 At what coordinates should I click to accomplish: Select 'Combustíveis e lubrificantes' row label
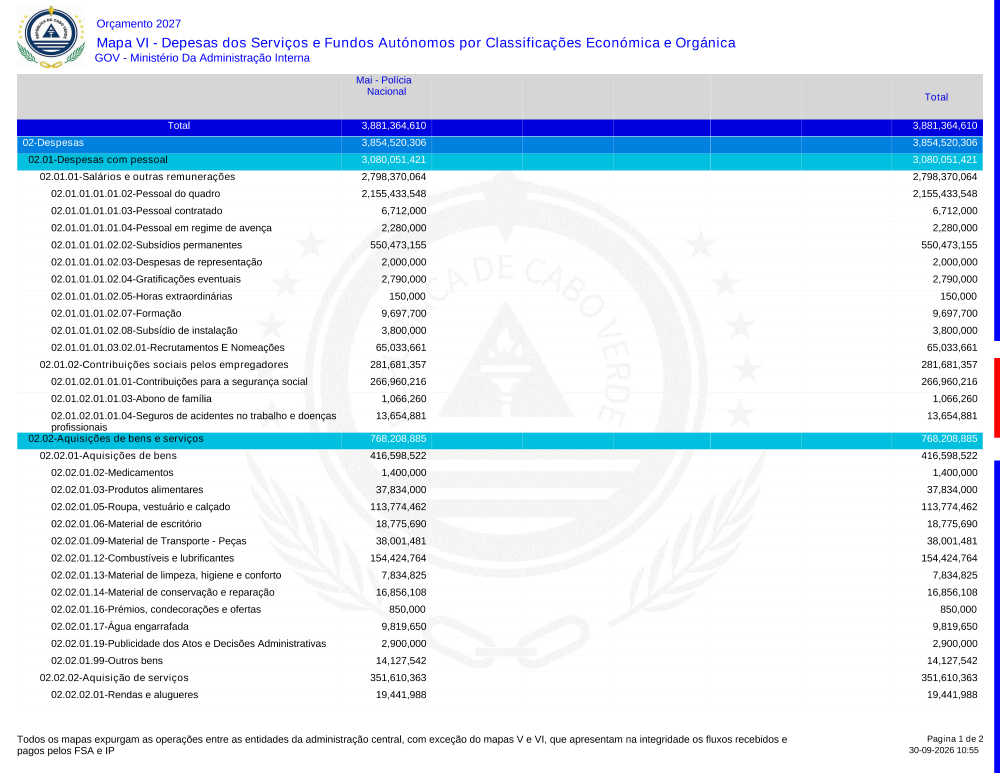coord(142,559)
